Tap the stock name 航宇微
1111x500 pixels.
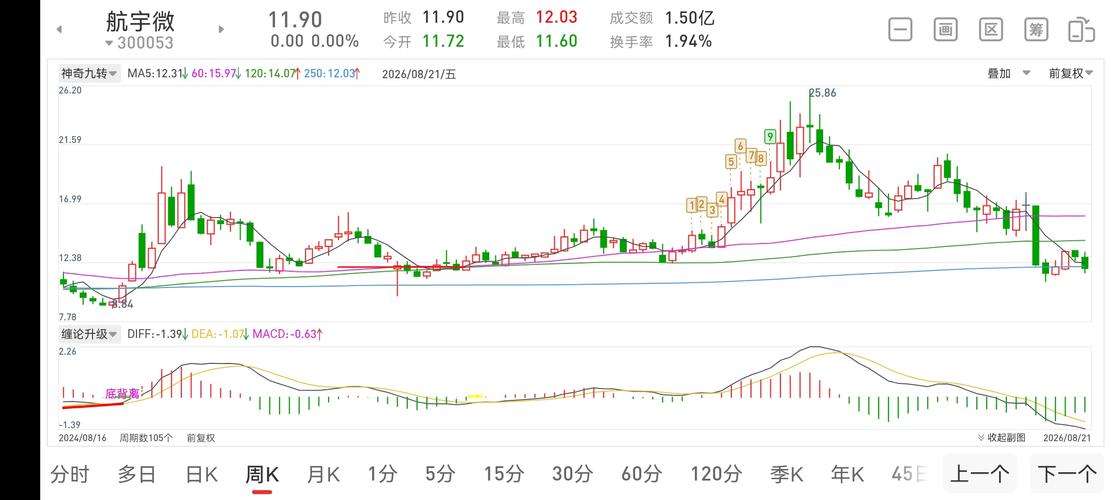tap(140, 21)
